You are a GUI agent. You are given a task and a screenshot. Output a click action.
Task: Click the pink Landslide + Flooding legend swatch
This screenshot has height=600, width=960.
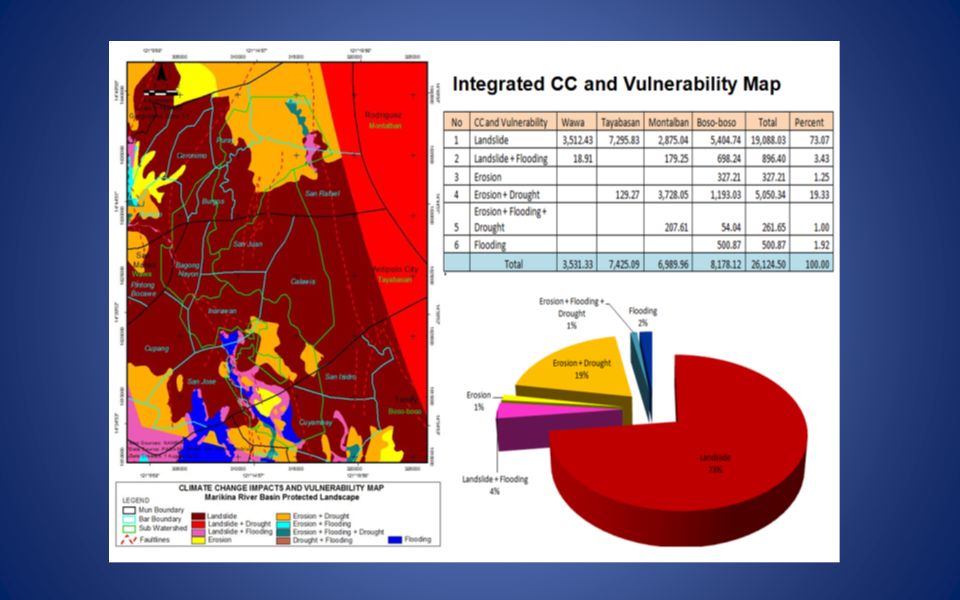click(x=198, y=531)
